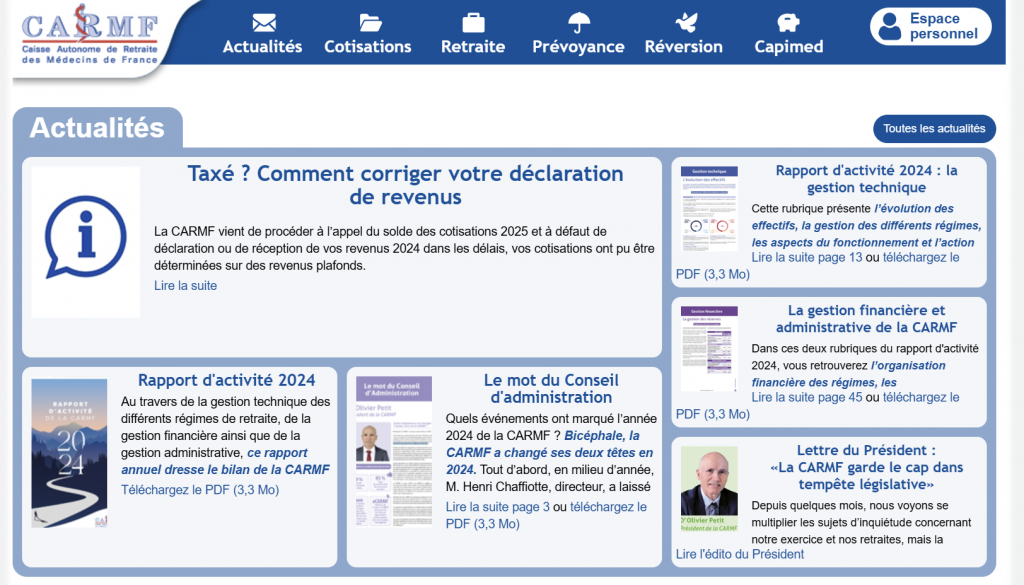
Task: Open Rapport d'activité 2024 : la gestion technique
Action: (866, 179)
